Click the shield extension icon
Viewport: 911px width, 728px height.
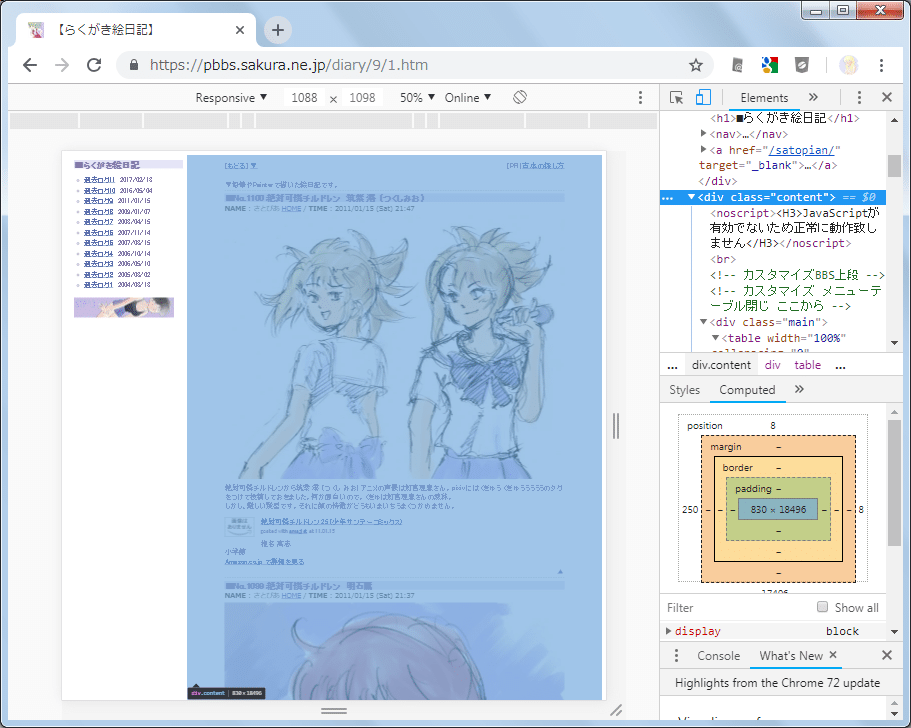(802, 65)
